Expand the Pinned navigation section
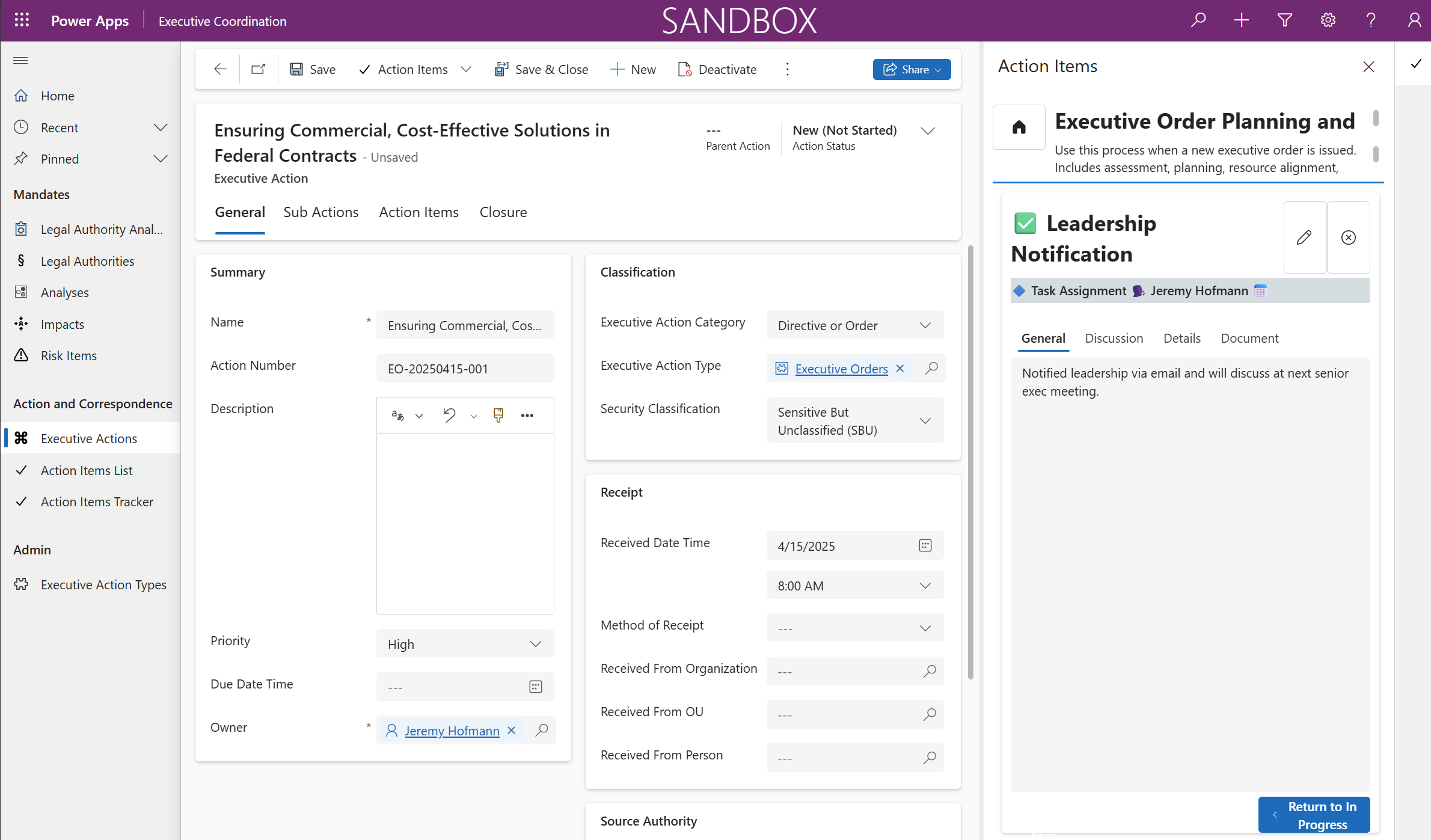This screenshot has width=1431, height=840. pyautogui.click(x=160, y=159)
